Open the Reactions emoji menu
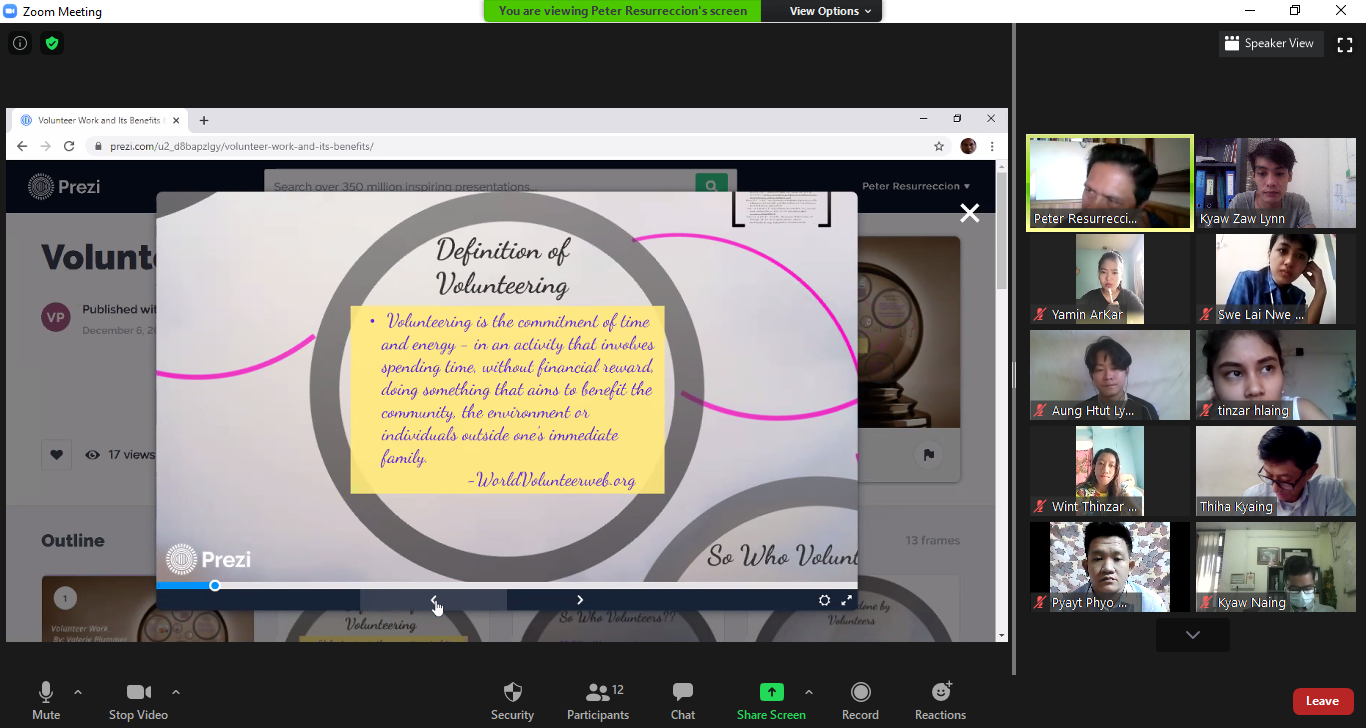1366x728 pixels. 940,701
